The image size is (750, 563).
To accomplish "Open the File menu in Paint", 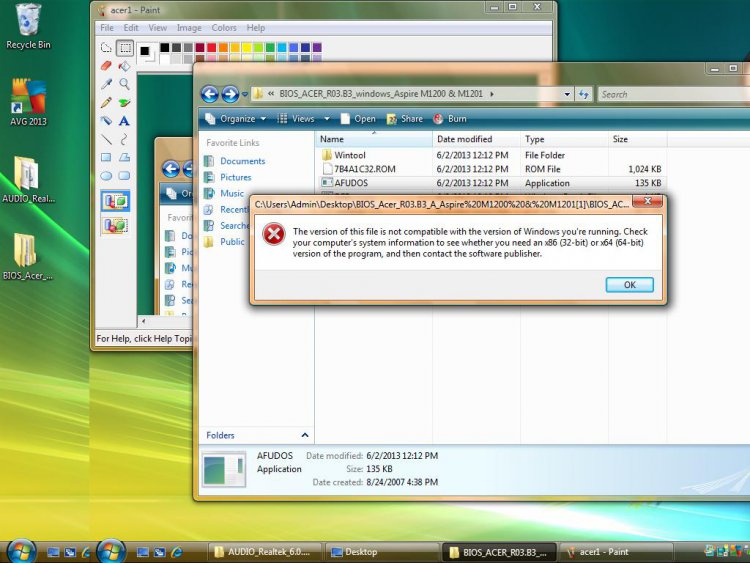I will click(107, 28).
